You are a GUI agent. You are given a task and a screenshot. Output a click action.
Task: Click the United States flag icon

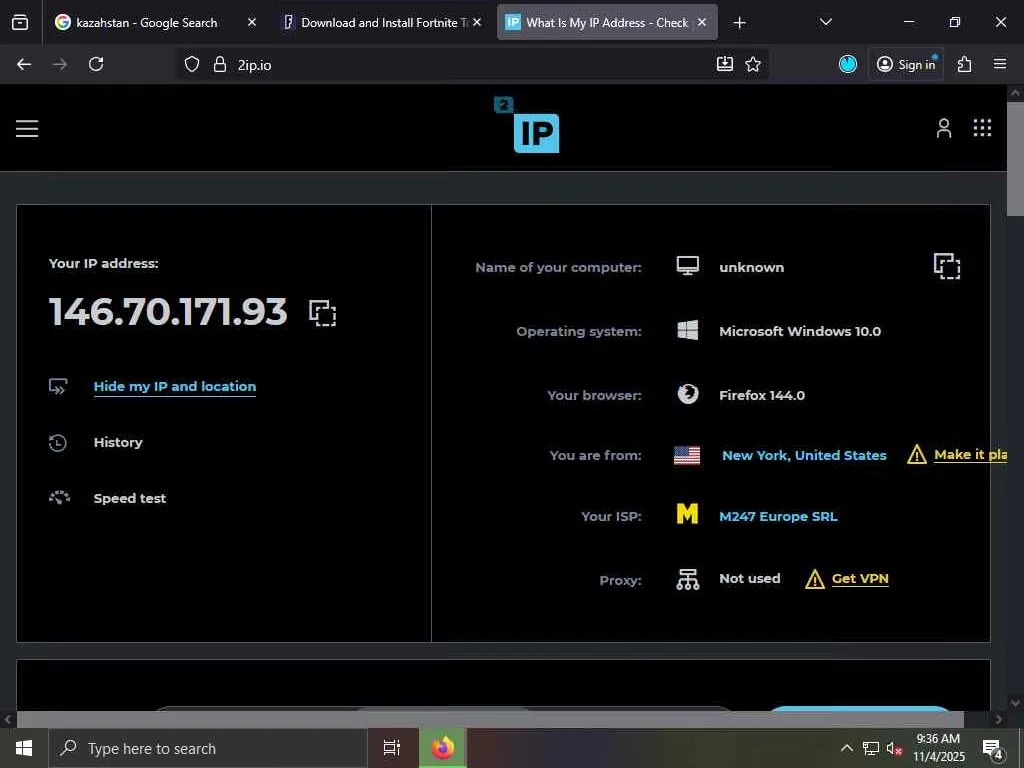pos(687,455)
